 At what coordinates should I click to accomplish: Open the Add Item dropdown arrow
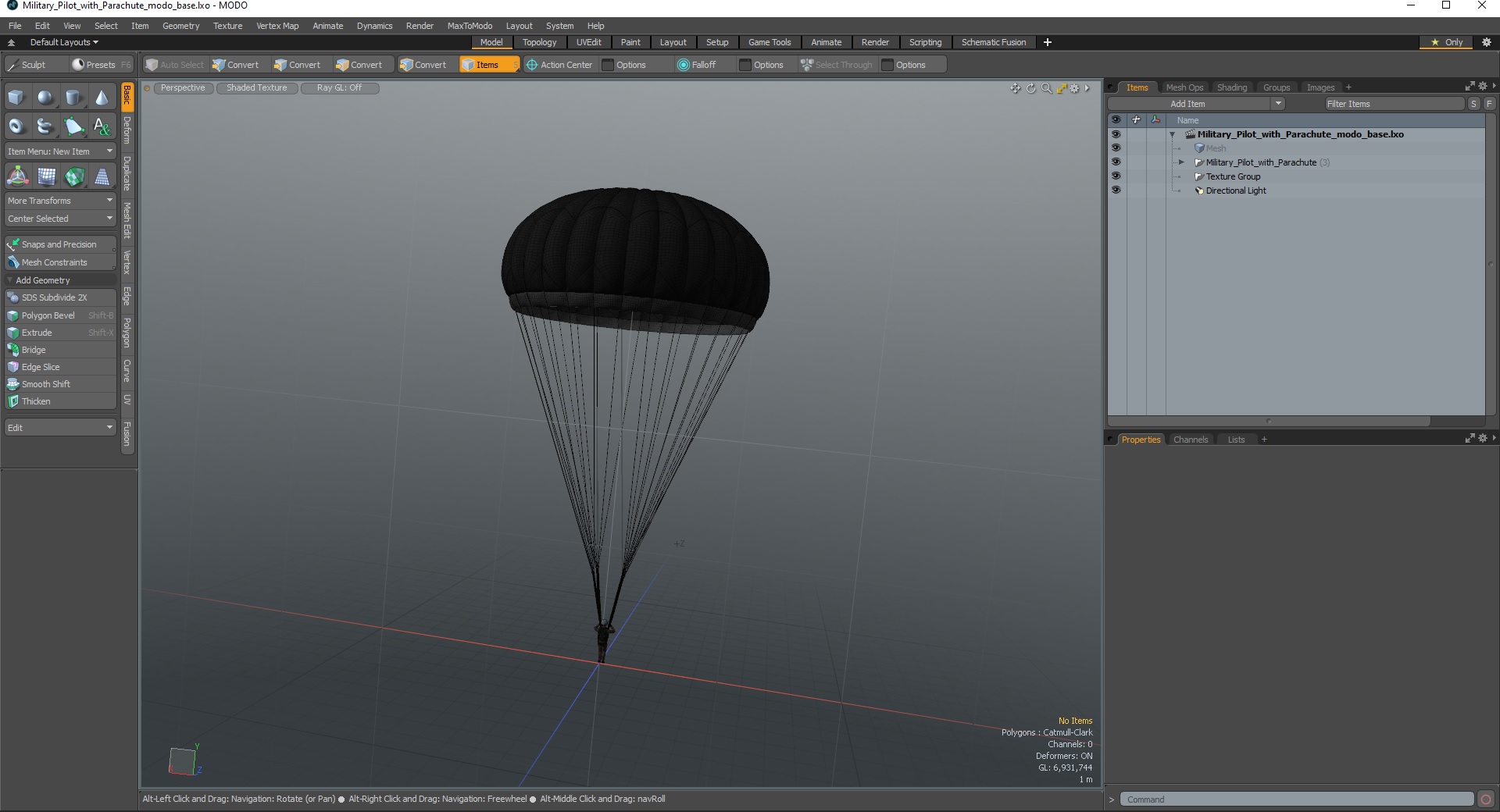tap(1278, 104)
